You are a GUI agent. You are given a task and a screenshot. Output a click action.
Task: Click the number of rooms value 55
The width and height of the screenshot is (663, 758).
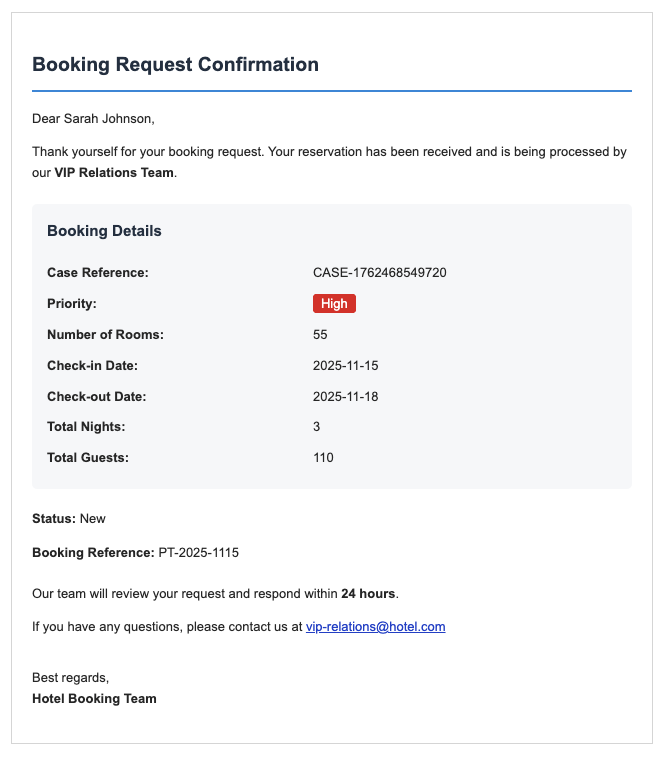point(320,334)
